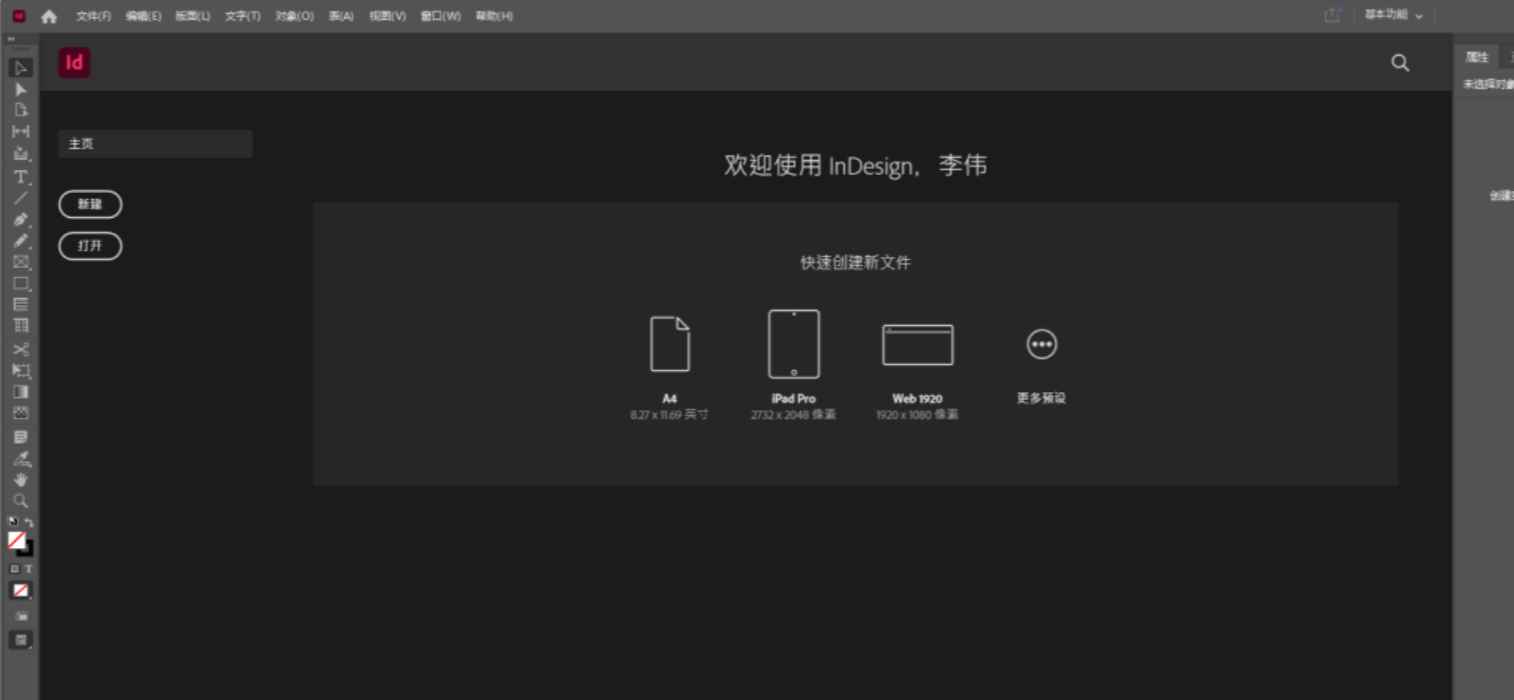Swap fill and stroke colors toggle
The image size is (1514, 700).
coord(26,521)
